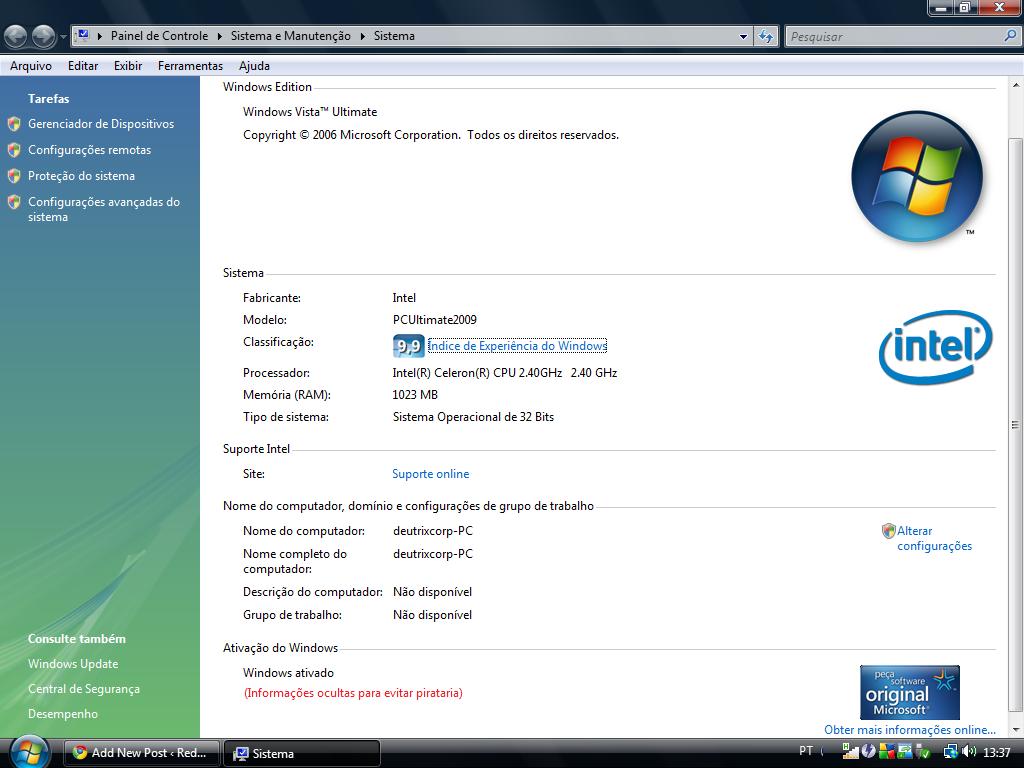Click the Forward navigation arrow button

[44, 36]
